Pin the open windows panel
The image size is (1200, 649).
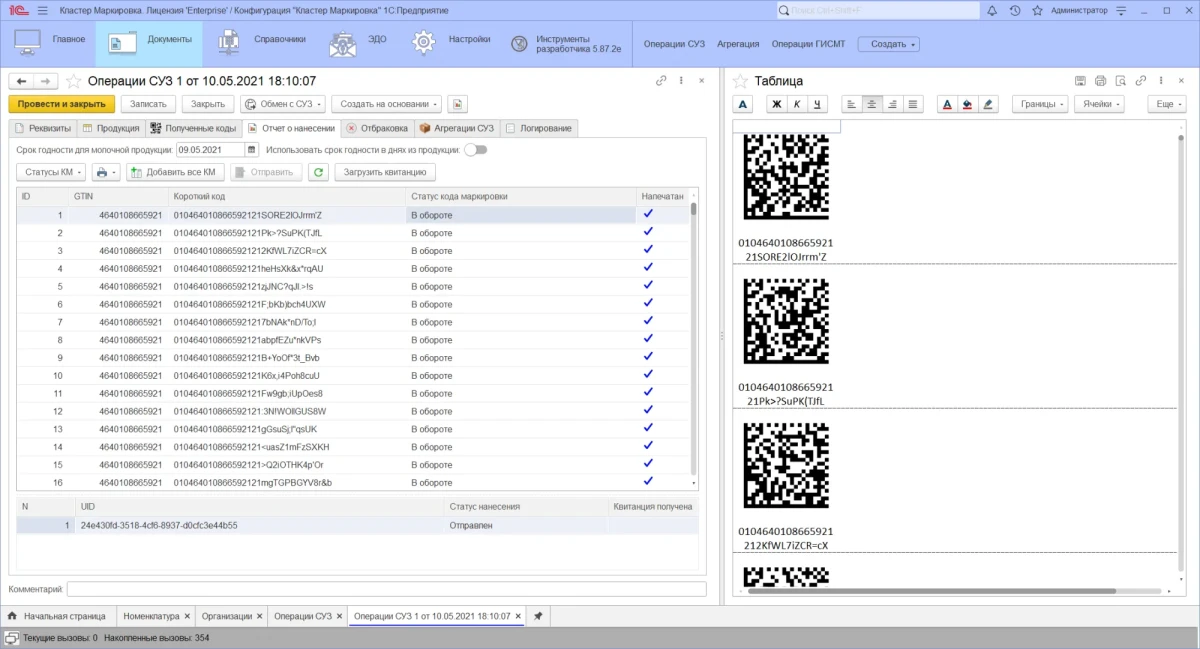coord(538,616)
